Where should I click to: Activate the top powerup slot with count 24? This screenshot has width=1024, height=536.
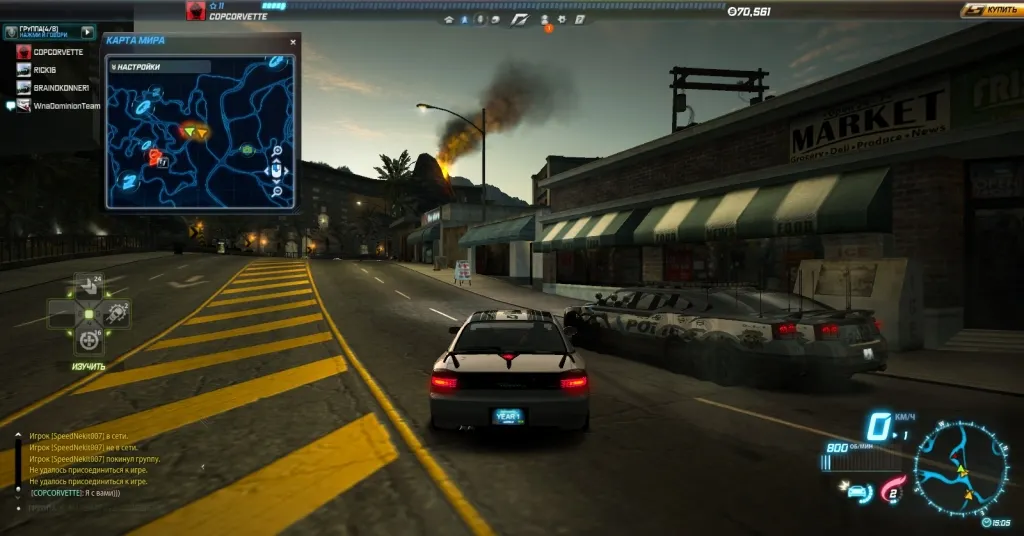[88, 285]
